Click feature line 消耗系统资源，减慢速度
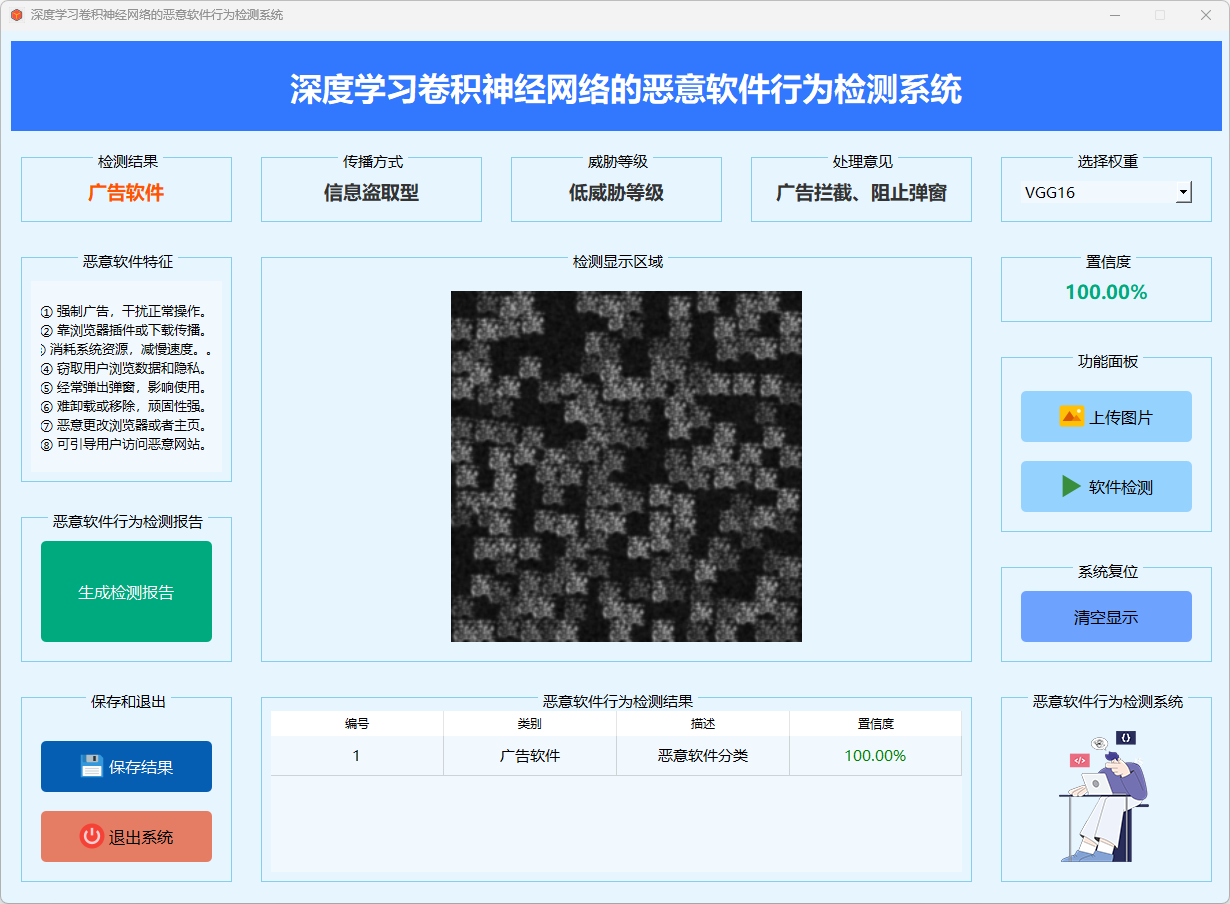 tap(124, 349)
